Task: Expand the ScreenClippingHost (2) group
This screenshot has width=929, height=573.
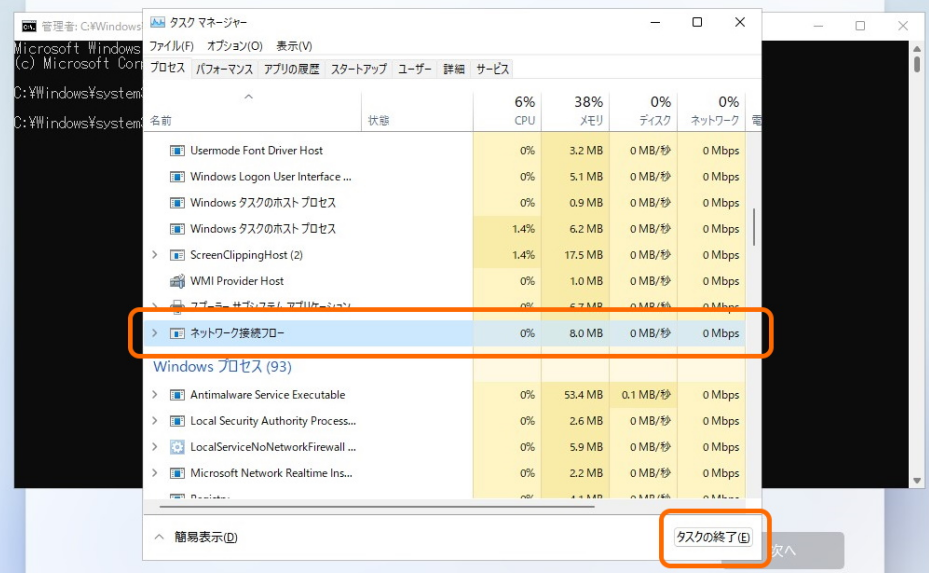Action: (x=155, y=255)
